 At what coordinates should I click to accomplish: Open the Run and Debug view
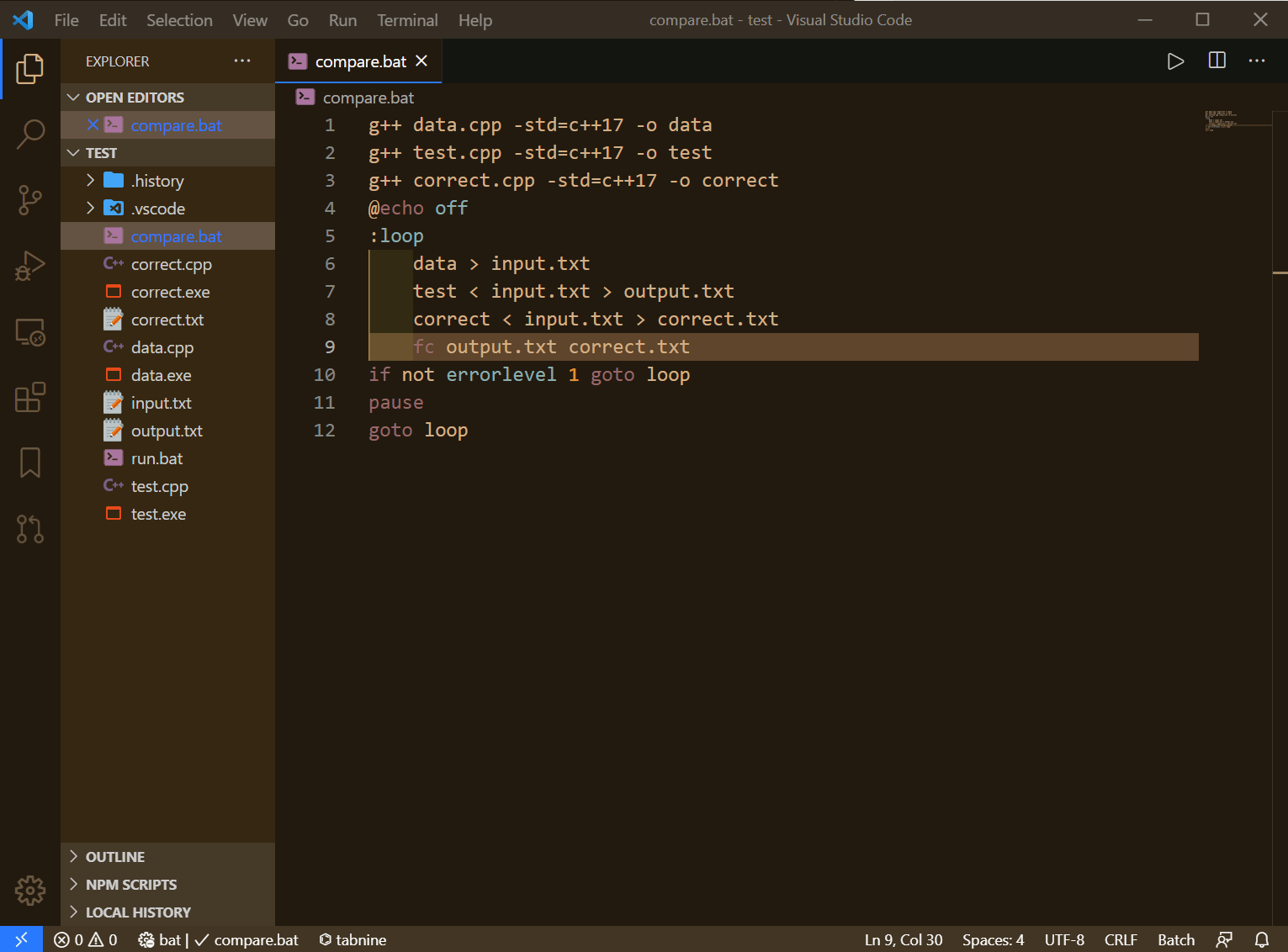(x=30, y=266)
